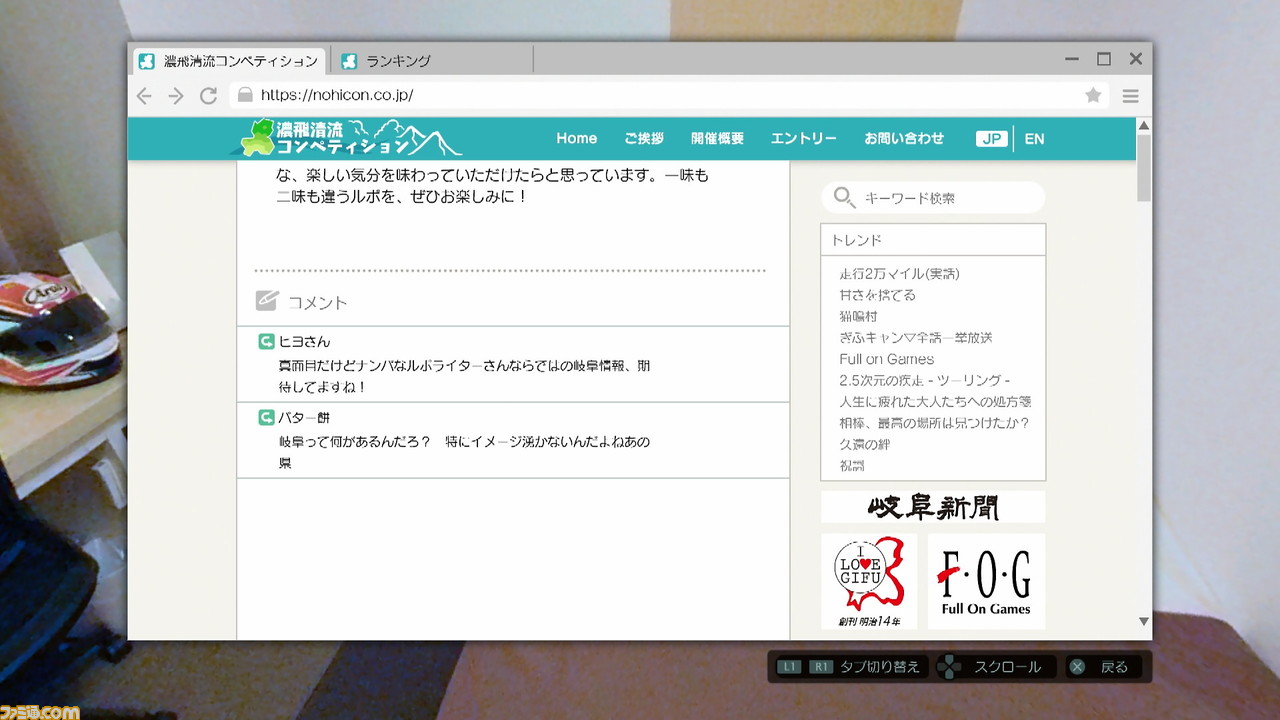
Task: Open the browser hamburger menu
Action: (x=1131, y=96)
